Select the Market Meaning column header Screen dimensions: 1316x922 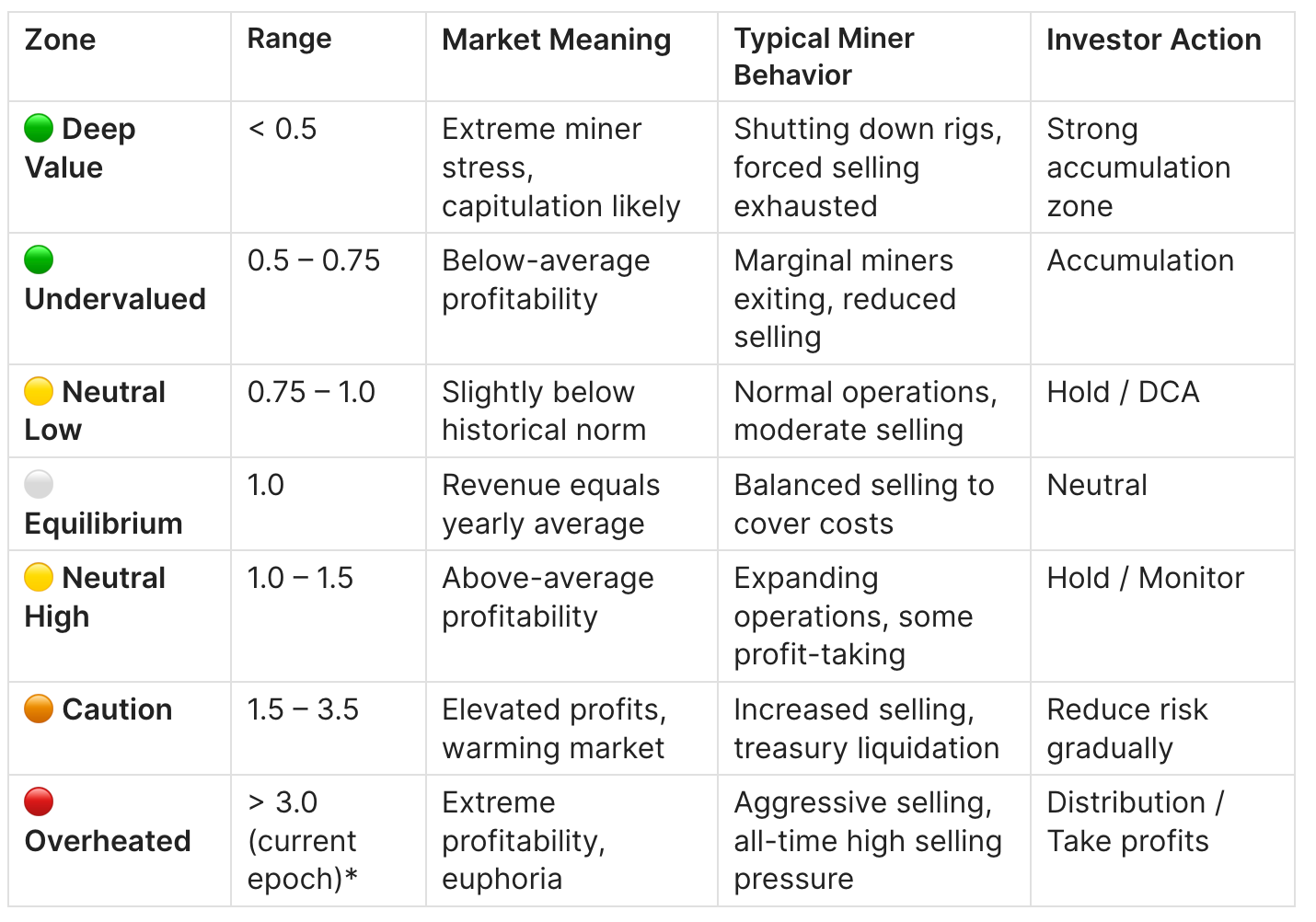point(556,40)
